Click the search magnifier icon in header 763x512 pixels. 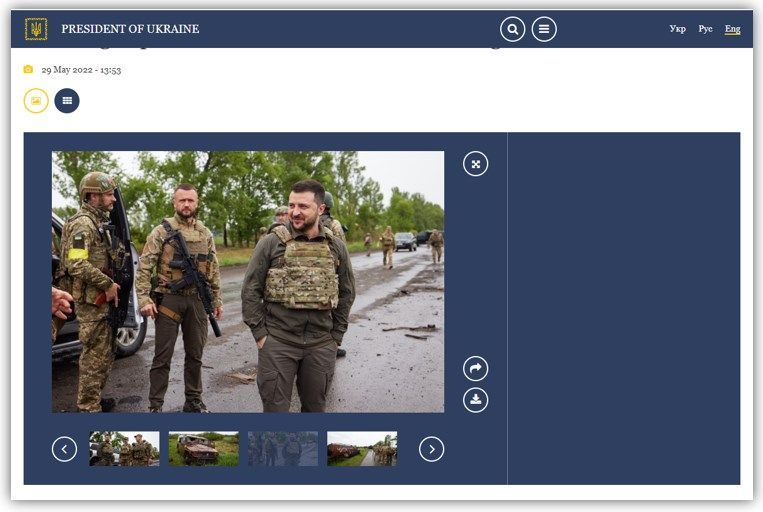pos(512,29)
